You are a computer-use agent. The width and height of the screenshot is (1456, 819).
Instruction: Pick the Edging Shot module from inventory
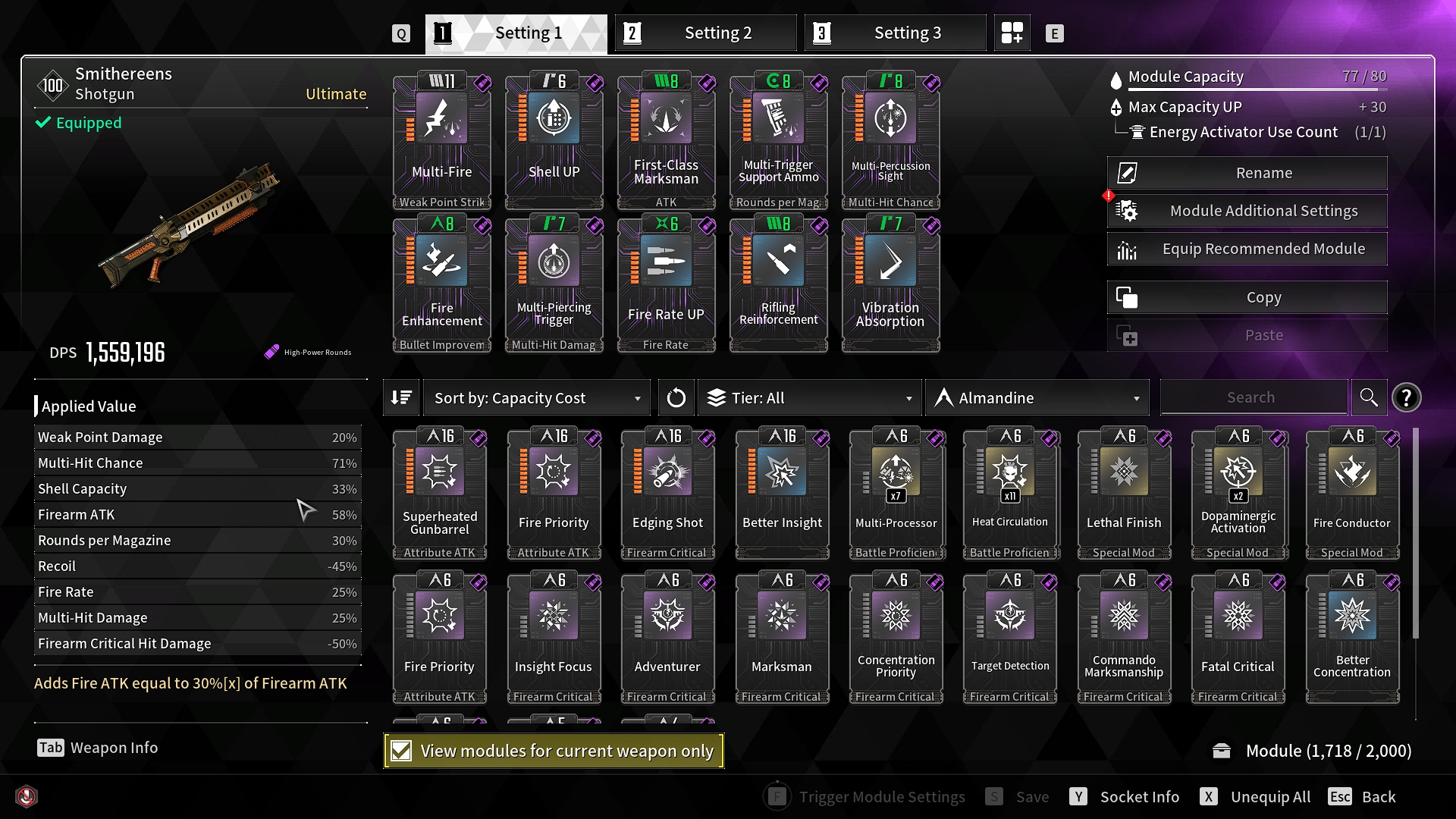pyautogui.click(x=667, y=494)
